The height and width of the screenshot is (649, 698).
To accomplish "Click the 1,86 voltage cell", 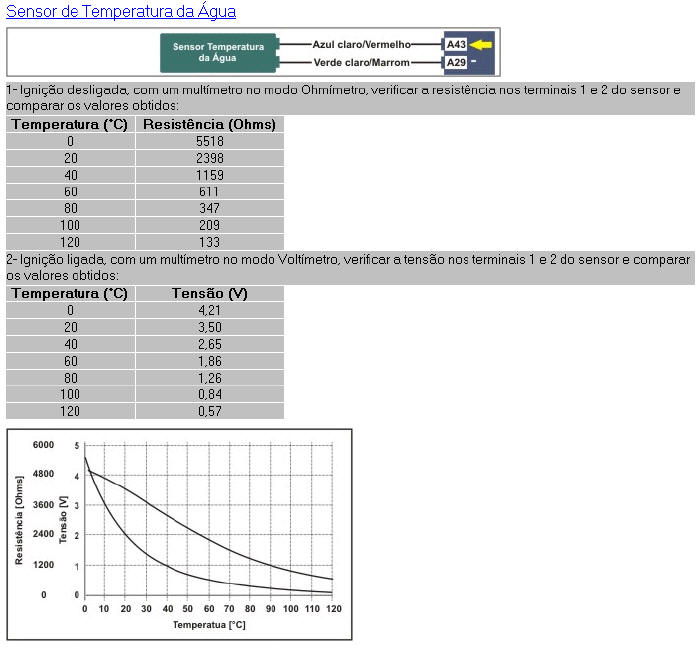I will pos(209,361).
